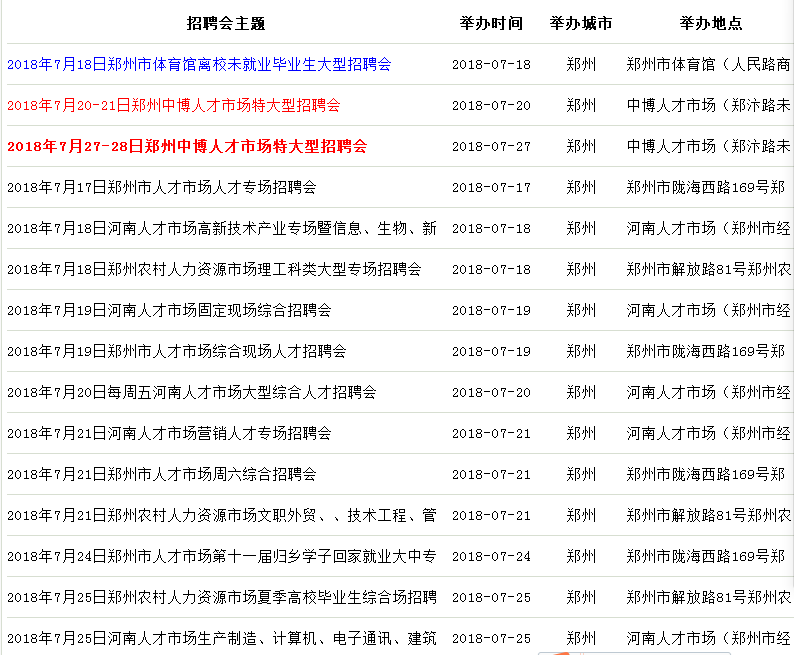This screenshot has height=655, width=794.
Task: Select the date 2018-07-20 in the 每周五 row
Action: pos(491,393)
